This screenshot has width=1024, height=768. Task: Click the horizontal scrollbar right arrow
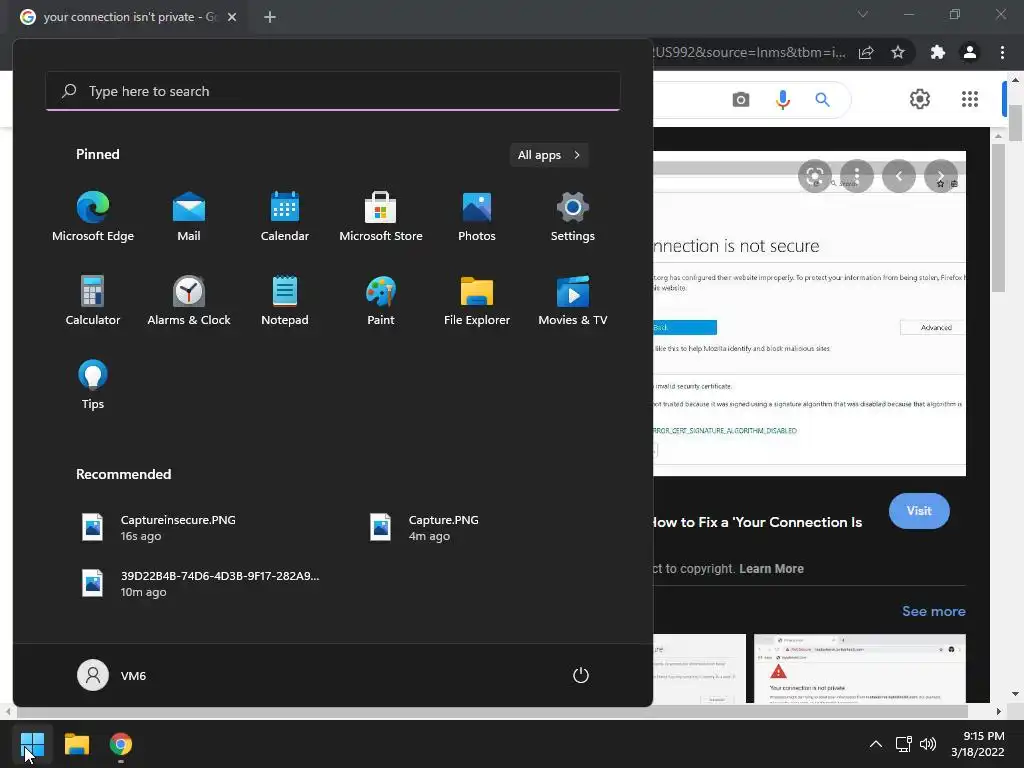[999, 711]
